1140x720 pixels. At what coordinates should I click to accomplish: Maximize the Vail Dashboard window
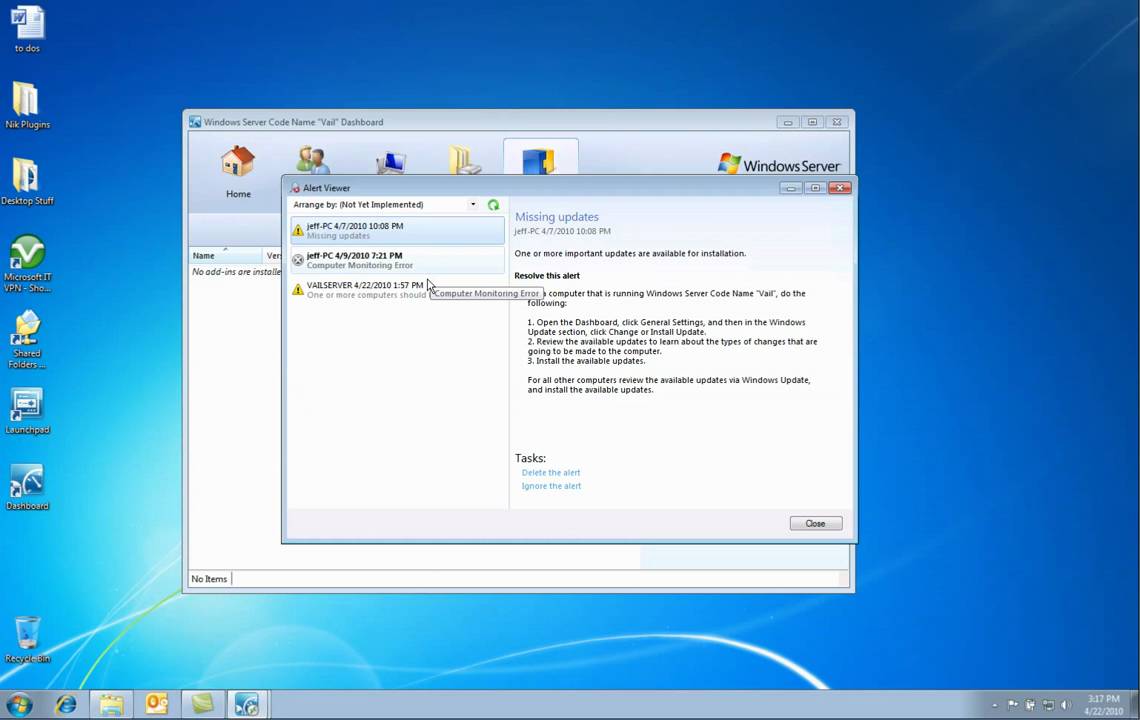(812, 122)
